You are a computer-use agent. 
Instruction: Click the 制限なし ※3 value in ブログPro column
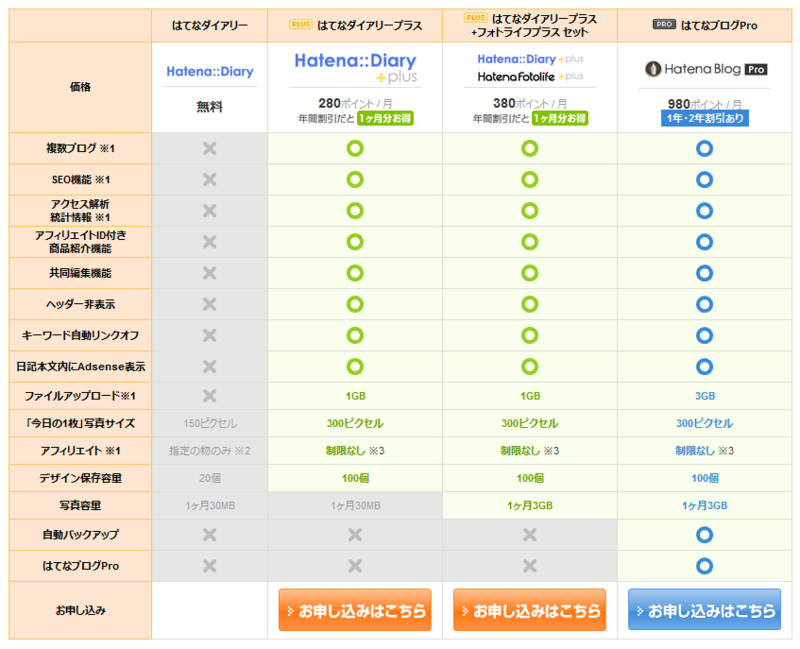(705, 451)
